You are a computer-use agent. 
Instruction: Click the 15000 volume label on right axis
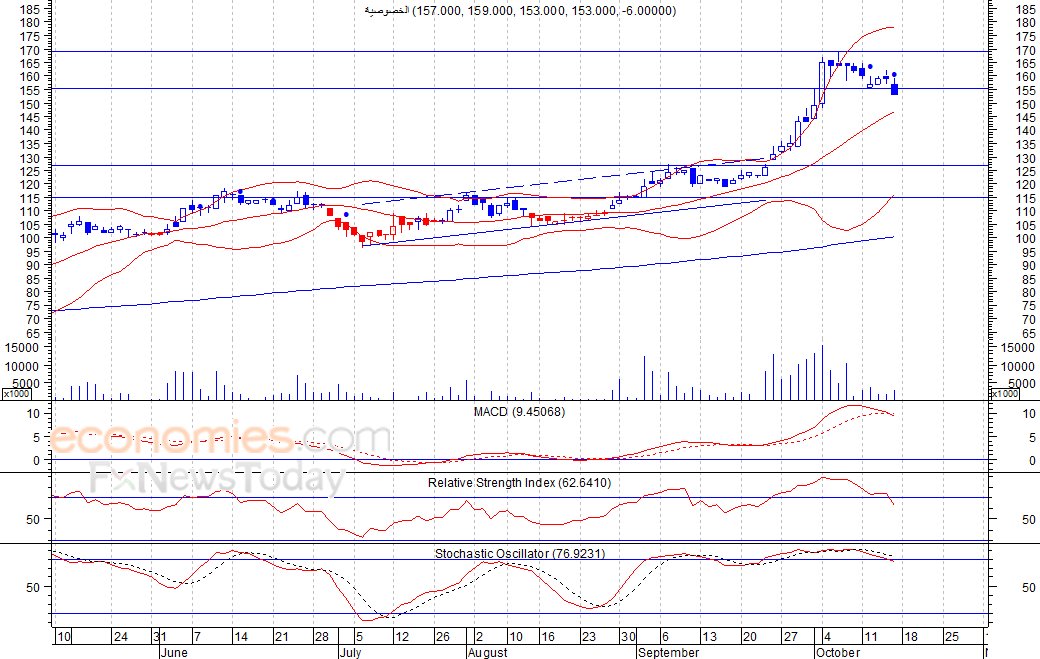click(1017, 347)
